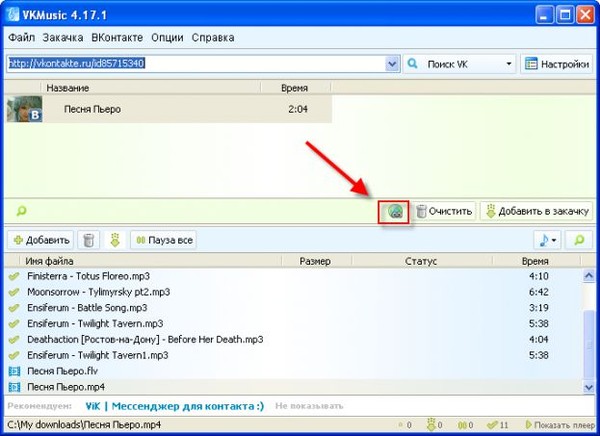
Task: Click the checkmark icon beside Finisterra track
Action: click(14, 276)
